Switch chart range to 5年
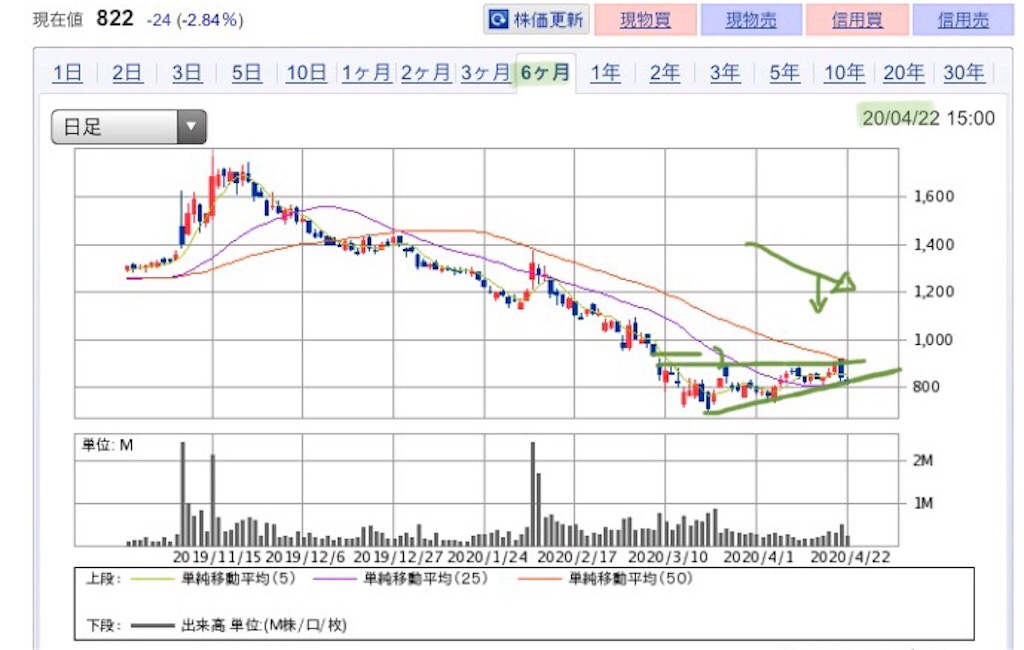Screen dimensions: 1024x650 click(784, 73)
